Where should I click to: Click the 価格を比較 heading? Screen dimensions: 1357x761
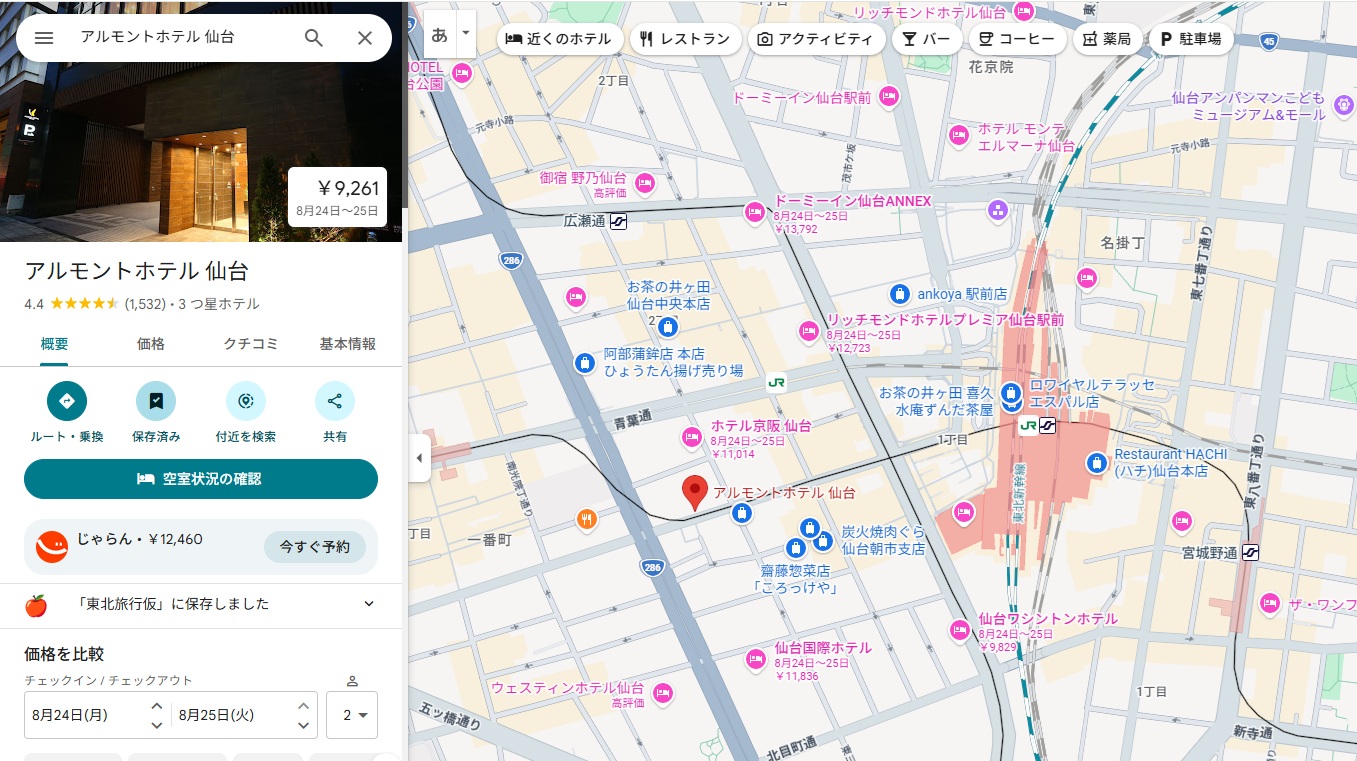[64, 654]
